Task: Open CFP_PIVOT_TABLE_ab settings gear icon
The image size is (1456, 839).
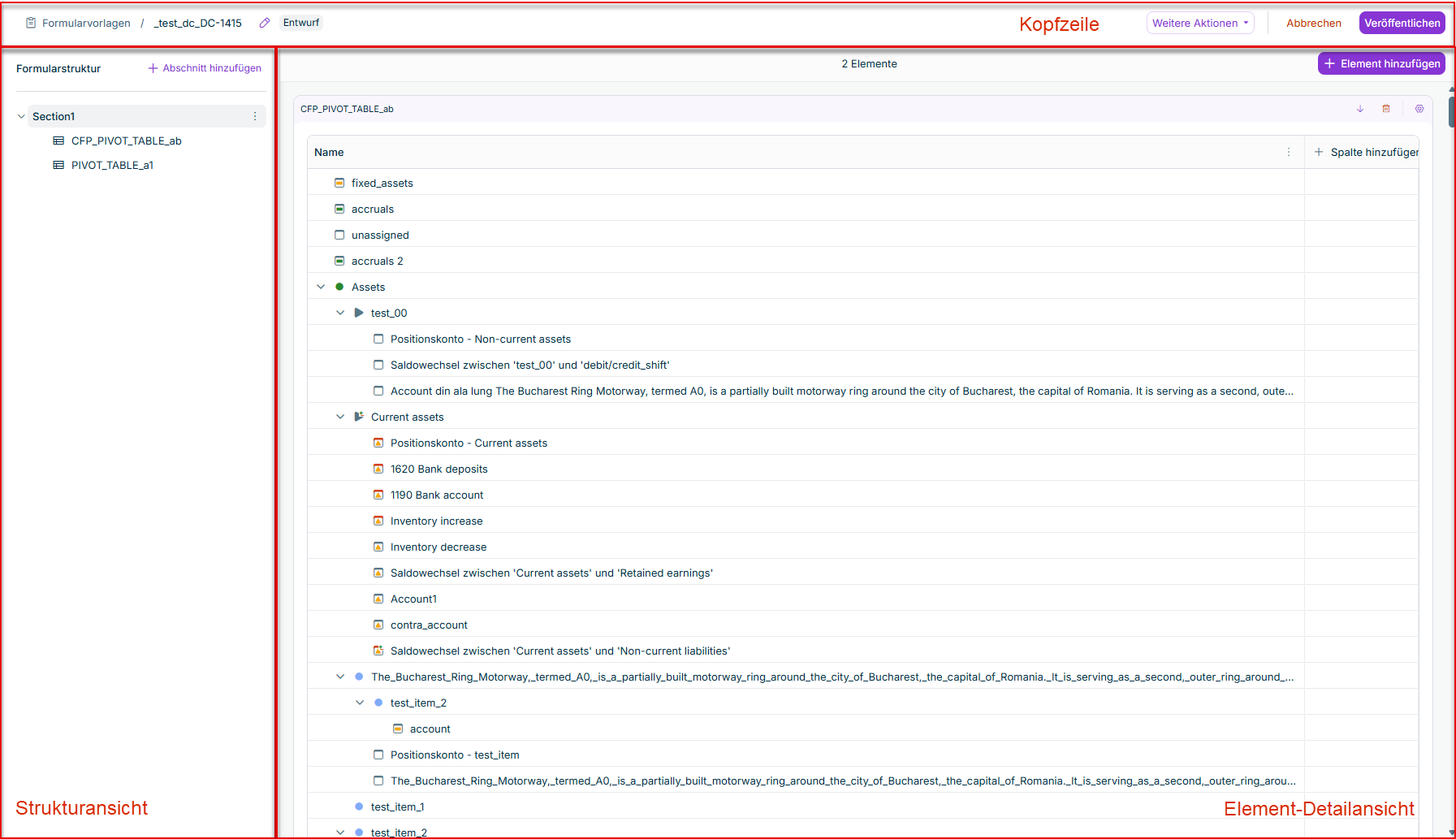Action: (1419, 109)
